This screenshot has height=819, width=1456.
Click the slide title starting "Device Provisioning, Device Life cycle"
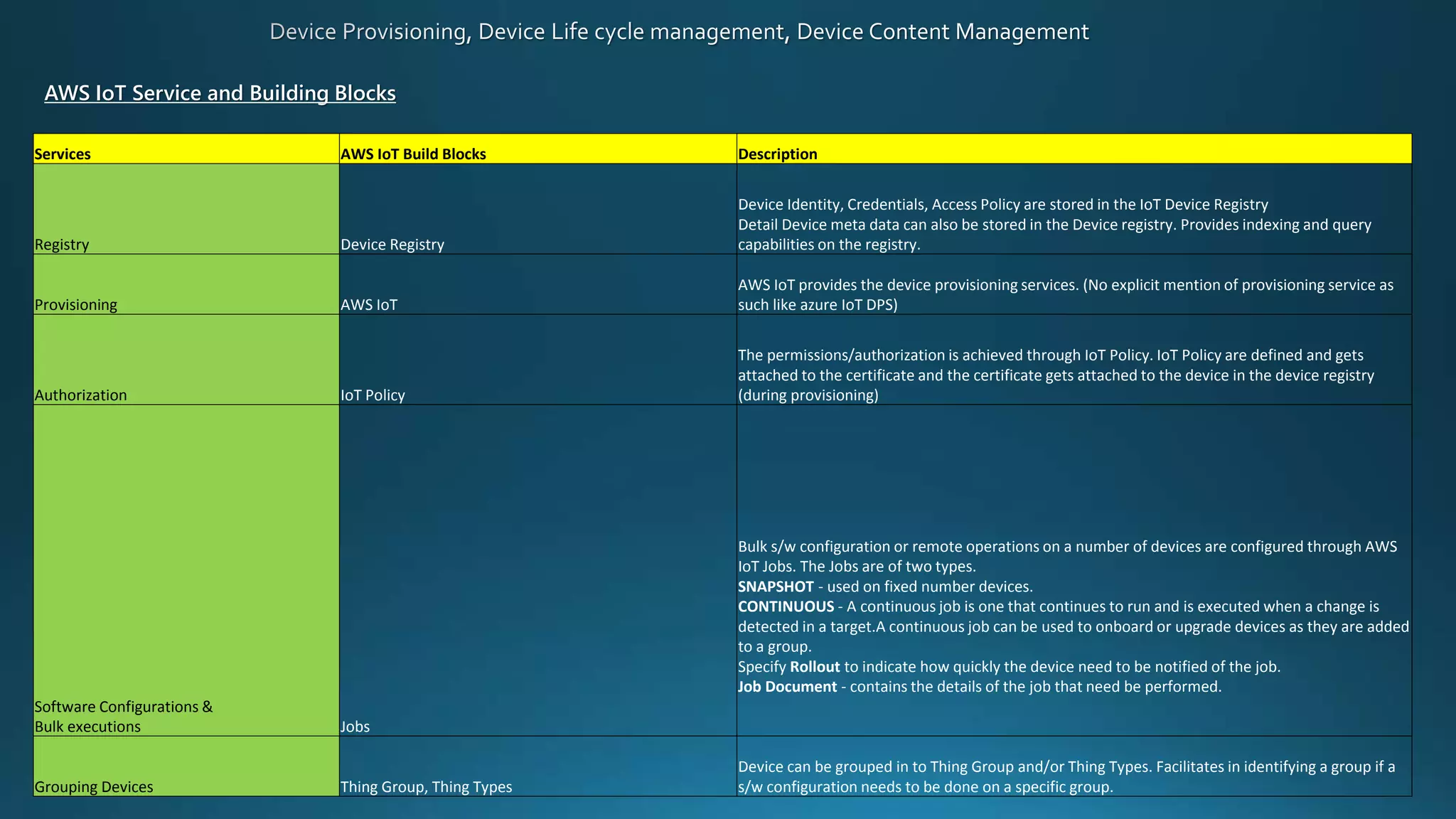679,32
